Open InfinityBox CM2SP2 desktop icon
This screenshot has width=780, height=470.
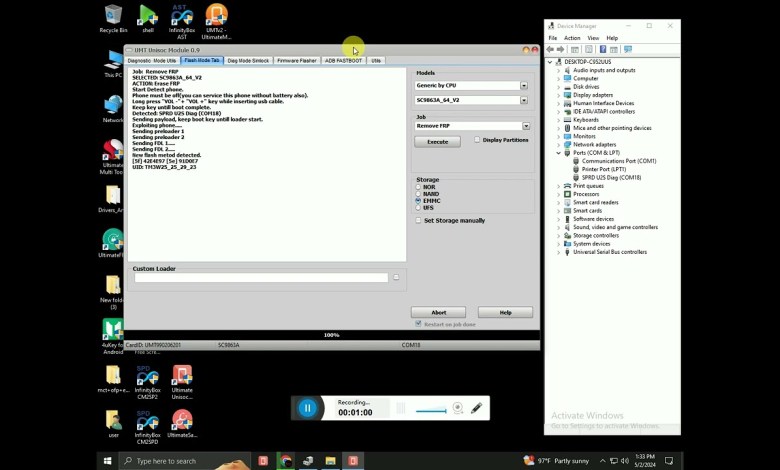click(x=147, y=382)
